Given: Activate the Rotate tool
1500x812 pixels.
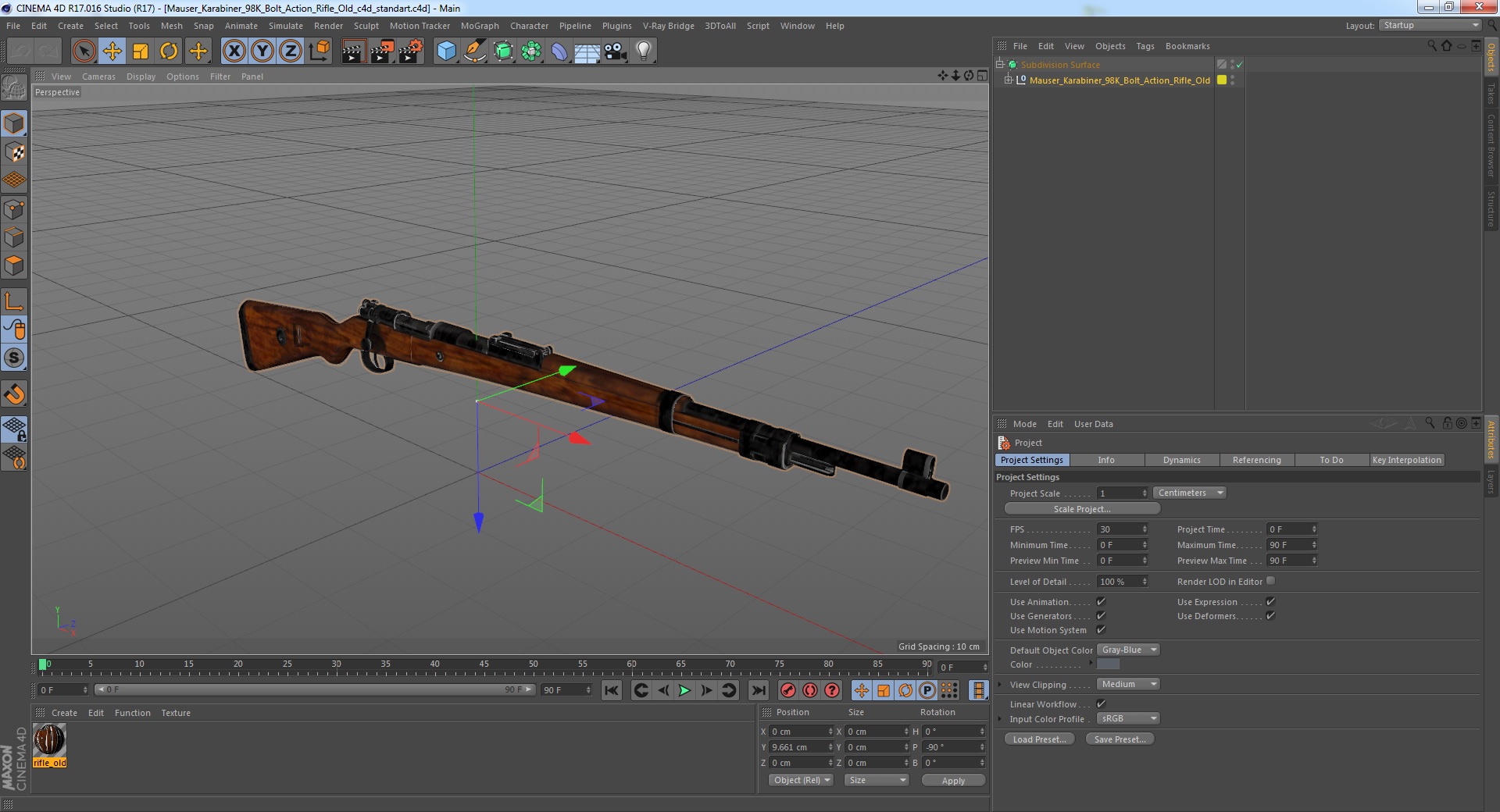Looking at the screenshot, I should (169, 52).
